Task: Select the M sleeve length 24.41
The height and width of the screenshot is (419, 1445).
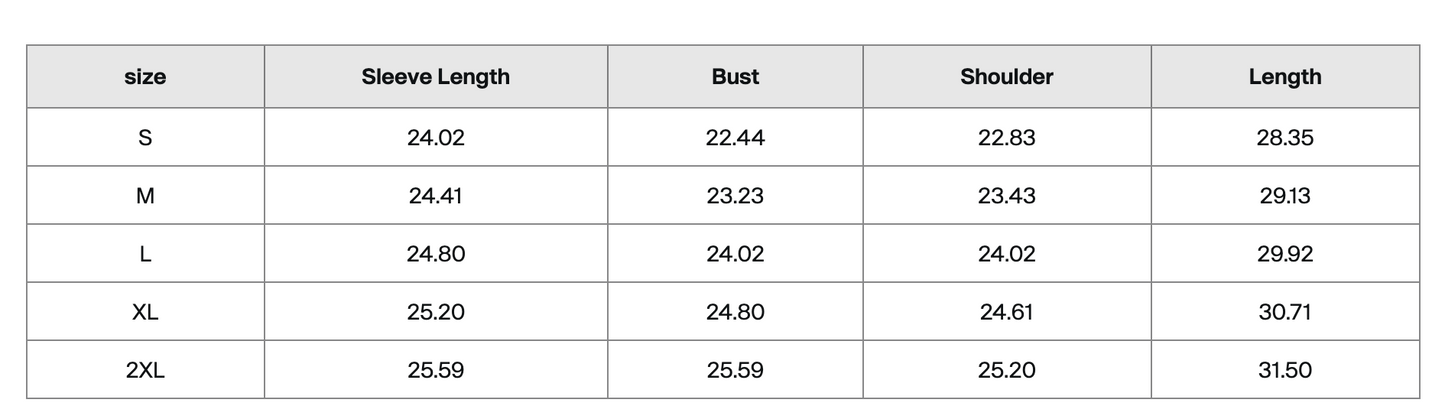Action: click(436, 196)
